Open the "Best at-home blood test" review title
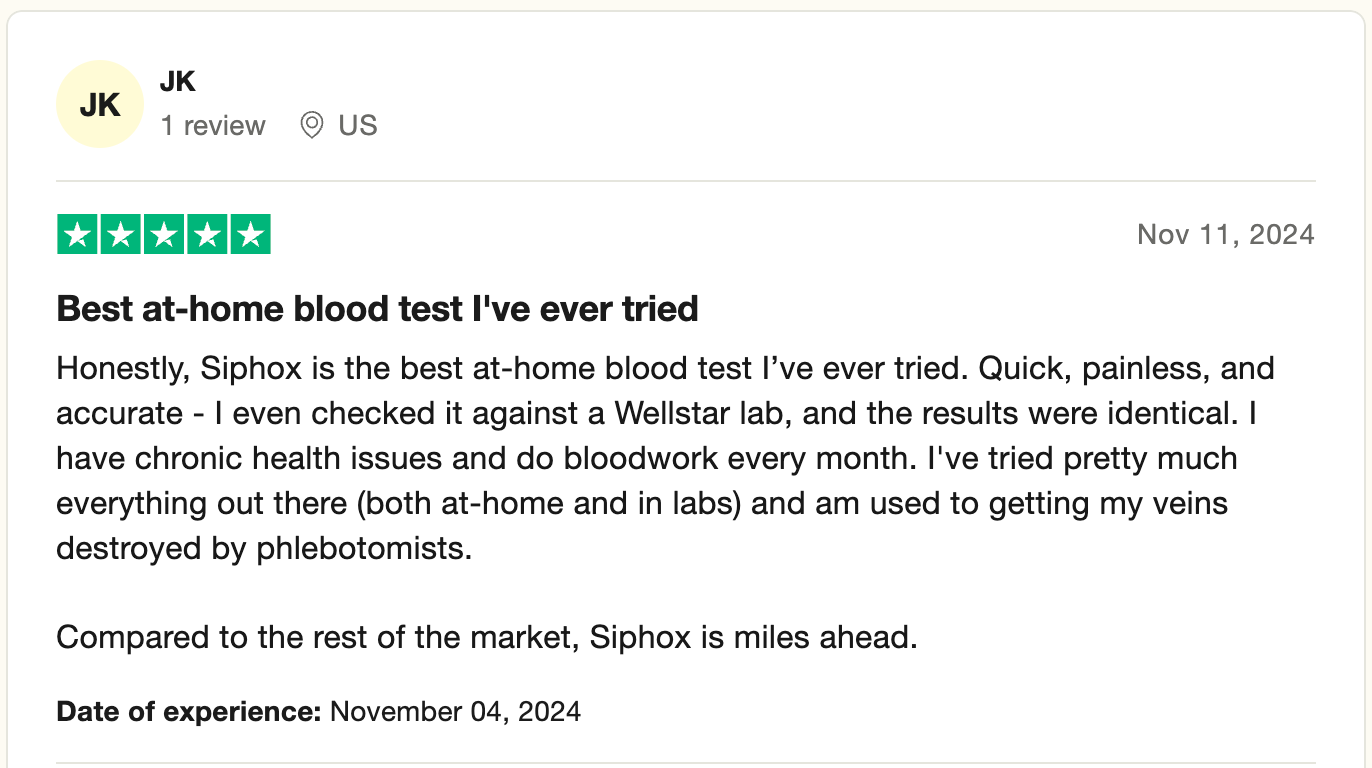The height and width of the screenshot is (768, 1372). coord(377,309)
